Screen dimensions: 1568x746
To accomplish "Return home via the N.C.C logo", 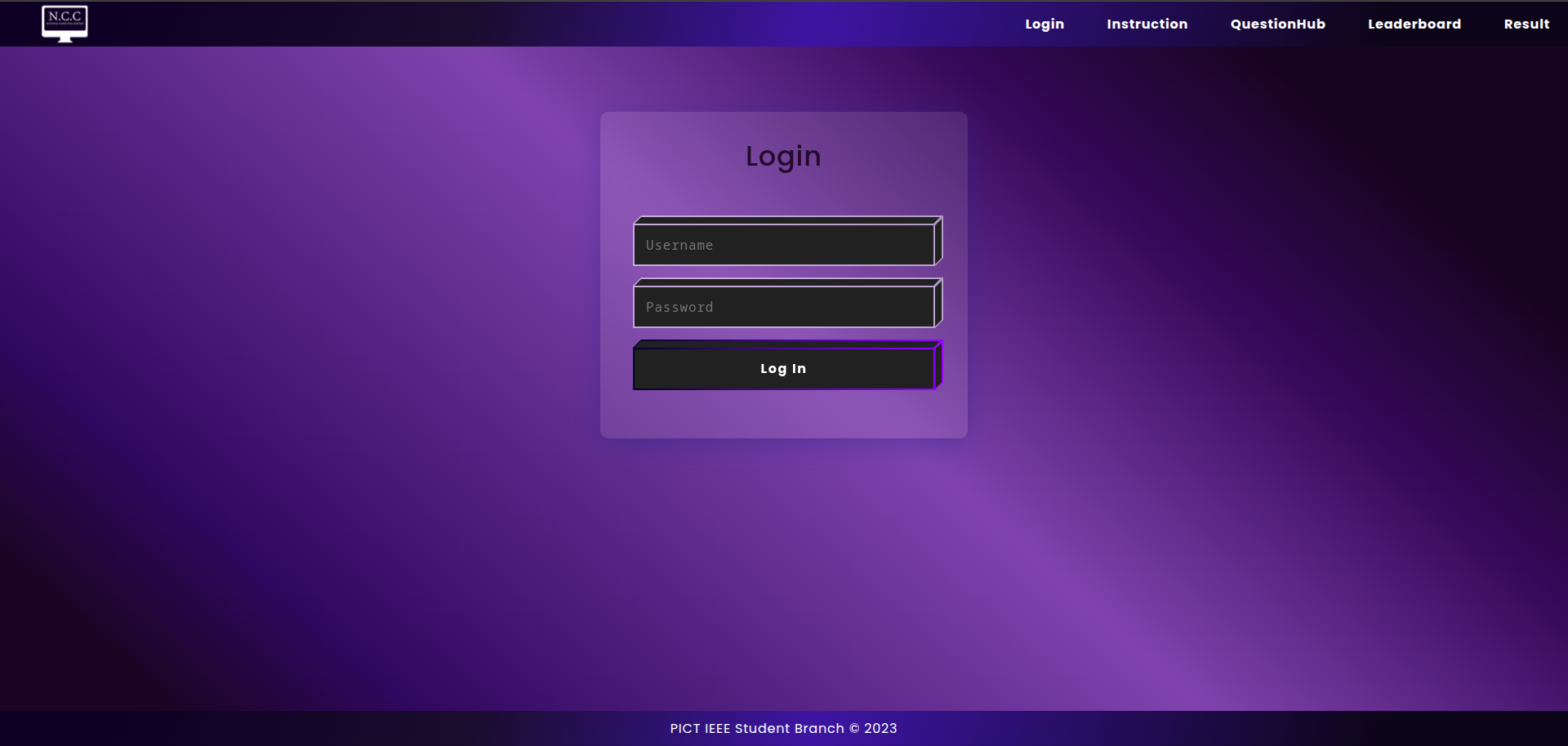I will (65, 23).
